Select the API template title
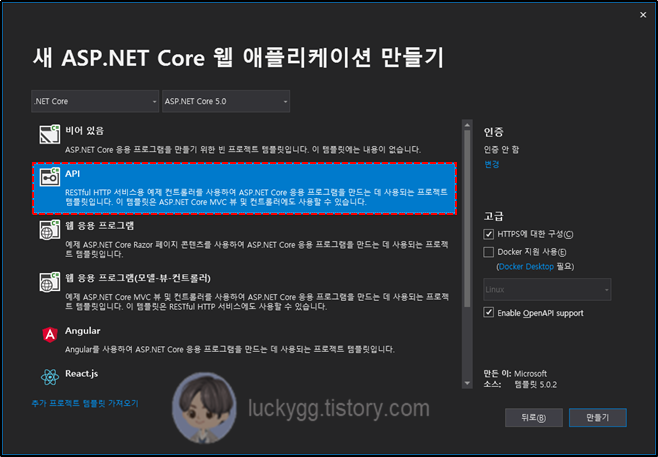This screenshot has width=658, height=457. coord(72,174)
